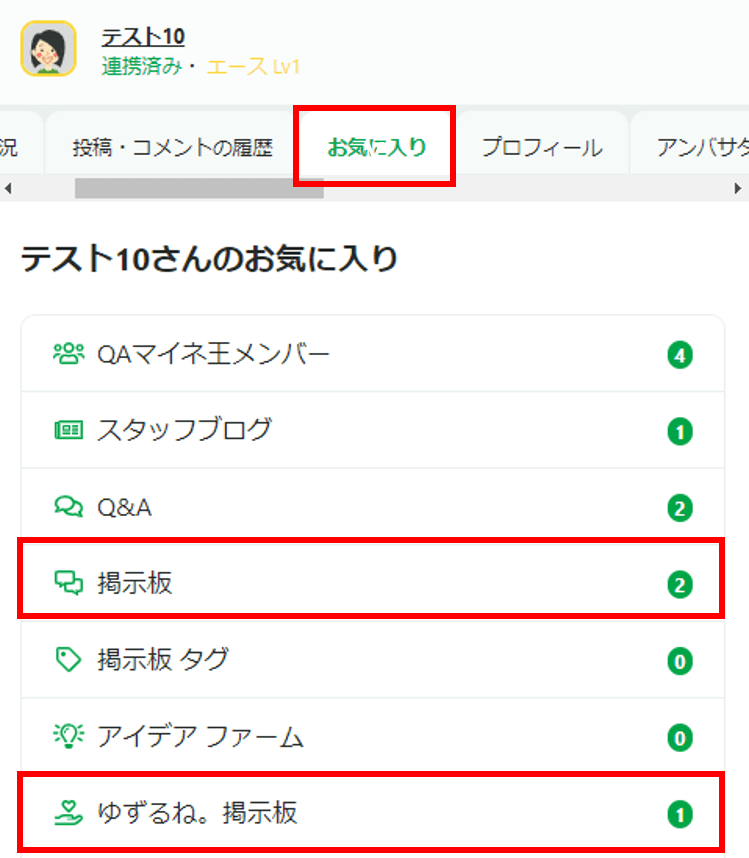Open the 投稿・コメントの履歴 tab
Viewport: 749px width, 858px height.
[172, 148]
